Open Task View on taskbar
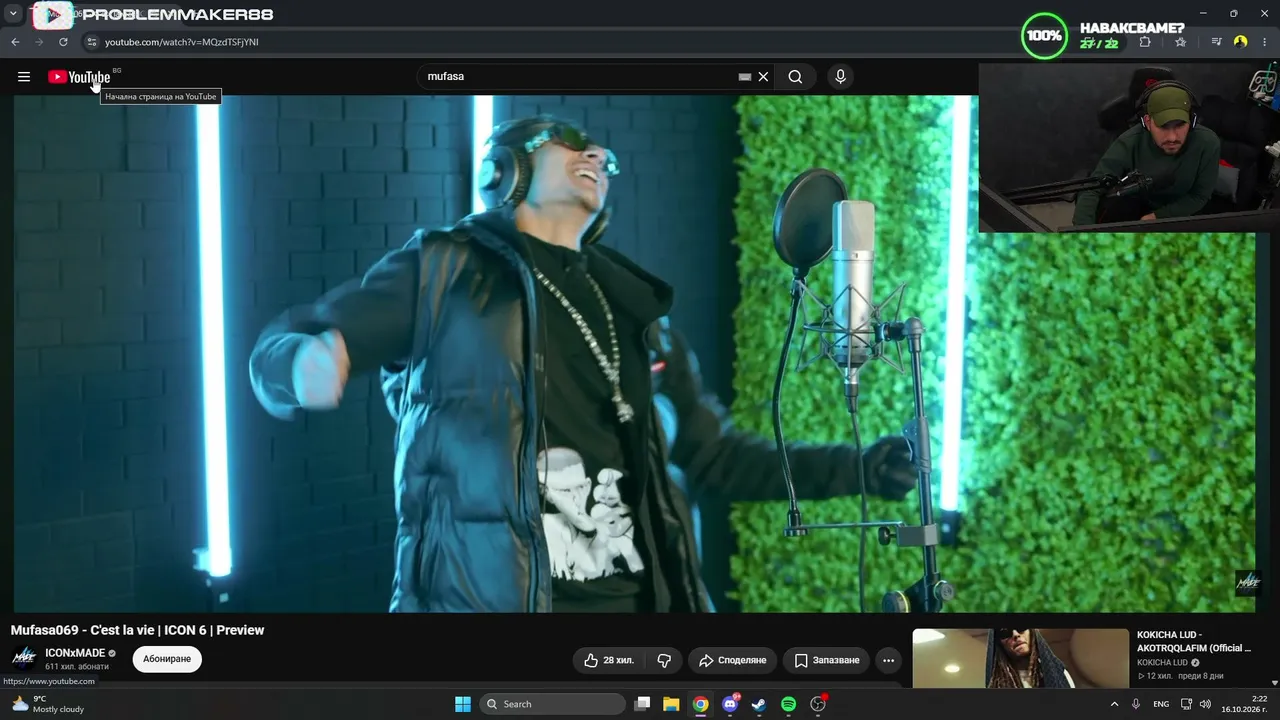 (643, 704)
